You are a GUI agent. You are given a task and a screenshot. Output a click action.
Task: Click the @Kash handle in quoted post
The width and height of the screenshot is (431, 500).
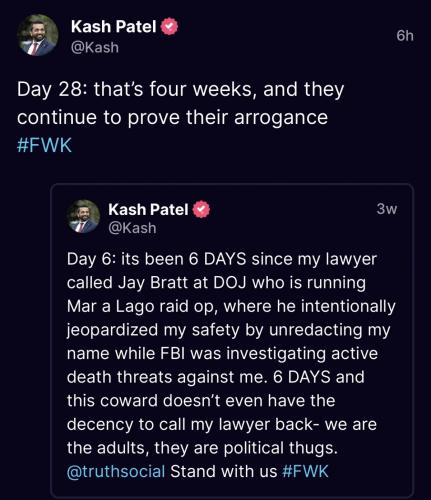[132, 228]
